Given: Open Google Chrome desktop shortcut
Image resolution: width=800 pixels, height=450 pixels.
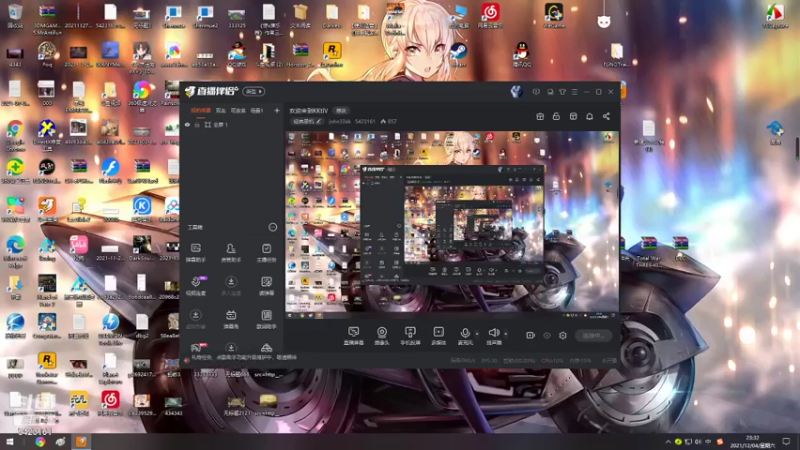Looking at the screenshot, I should 15,135.
